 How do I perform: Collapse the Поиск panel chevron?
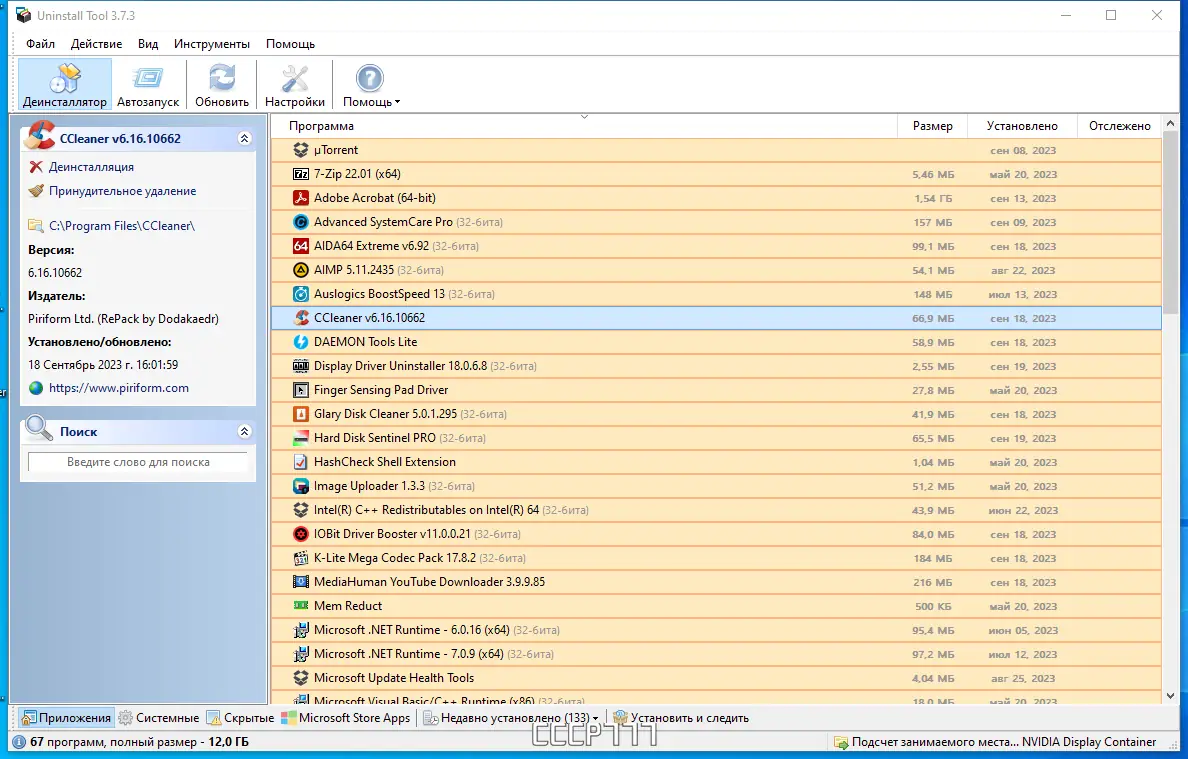pyautogui.click(x=244, y=431)
